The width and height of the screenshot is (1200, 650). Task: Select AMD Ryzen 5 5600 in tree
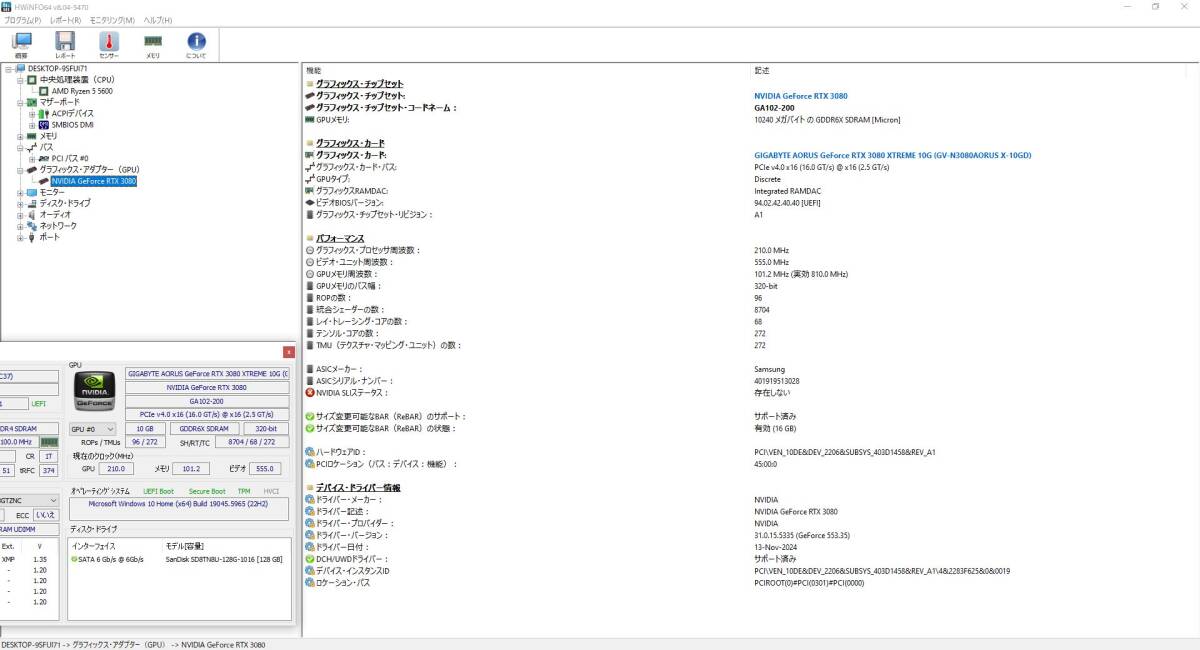click(x=81, y=91)
